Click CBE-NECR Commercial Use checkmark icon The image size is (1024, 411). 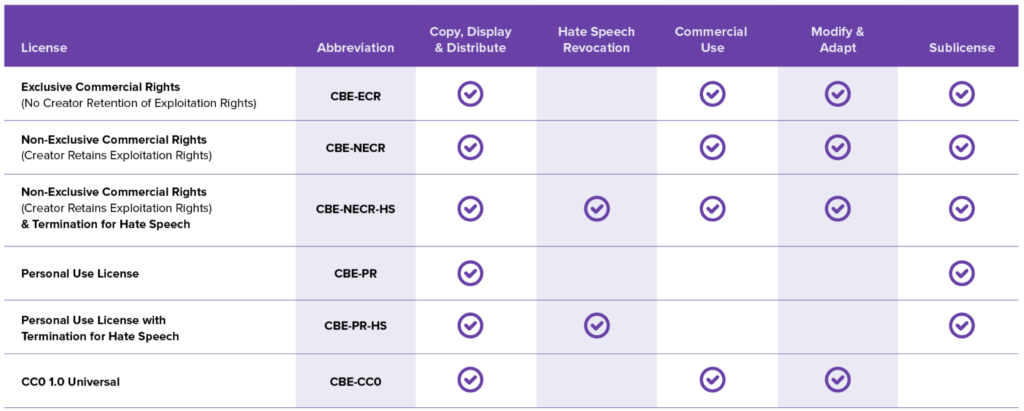click(712, 147)
